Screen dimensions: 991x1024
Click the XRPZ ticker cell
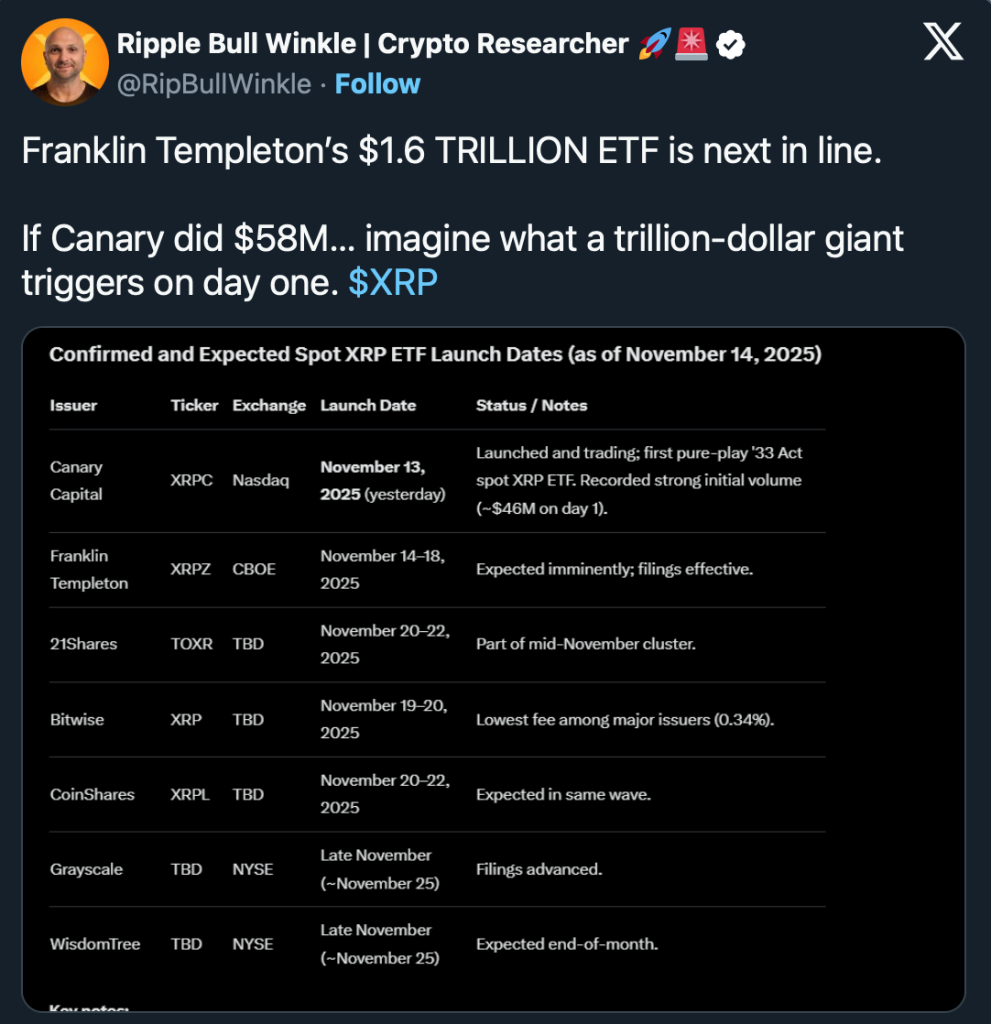(x=192, y=569)
